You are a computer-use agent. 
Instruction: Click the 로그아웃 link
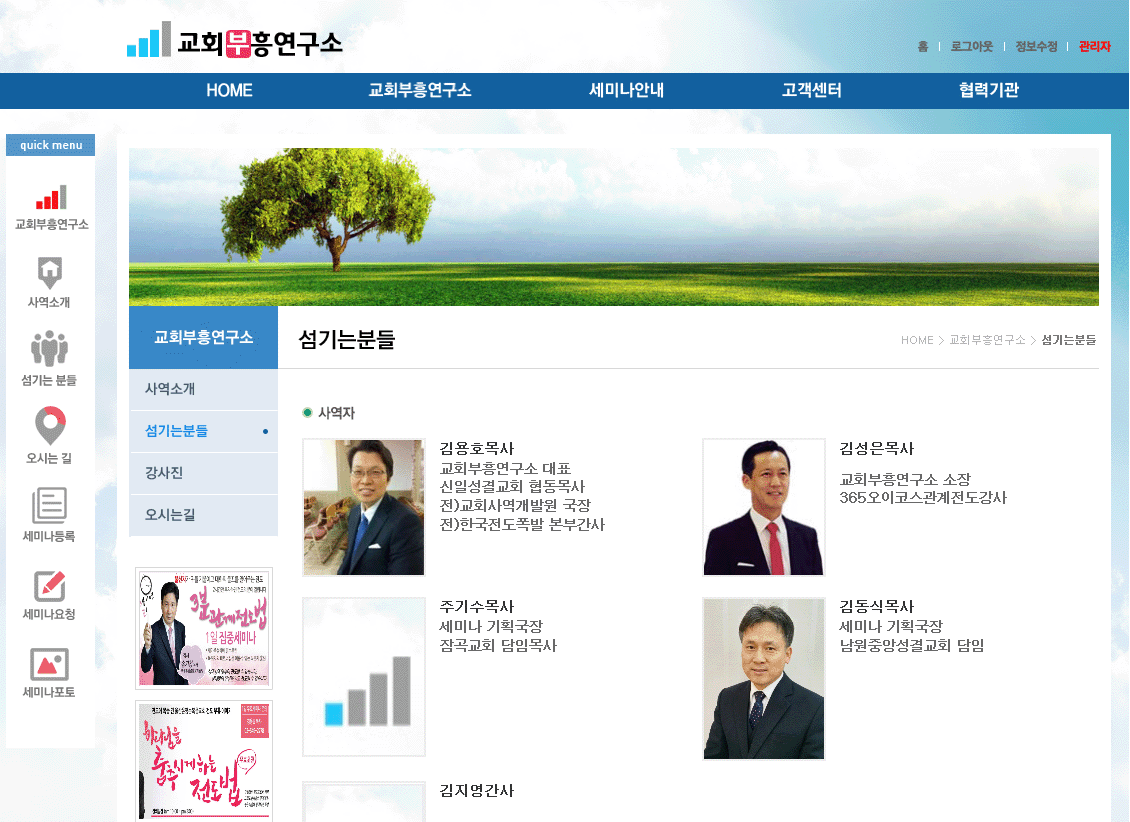tap(971, 47)
